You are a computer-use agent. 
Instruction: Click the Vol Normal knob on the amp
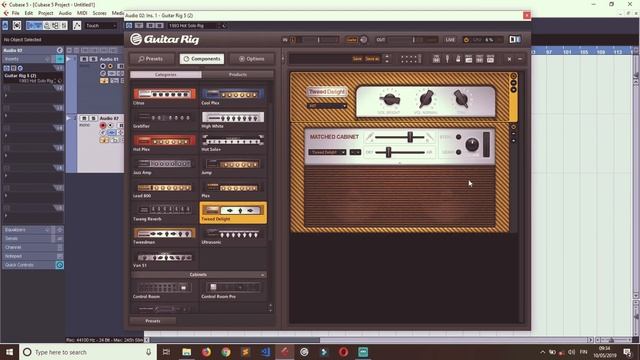coord(426,98)
